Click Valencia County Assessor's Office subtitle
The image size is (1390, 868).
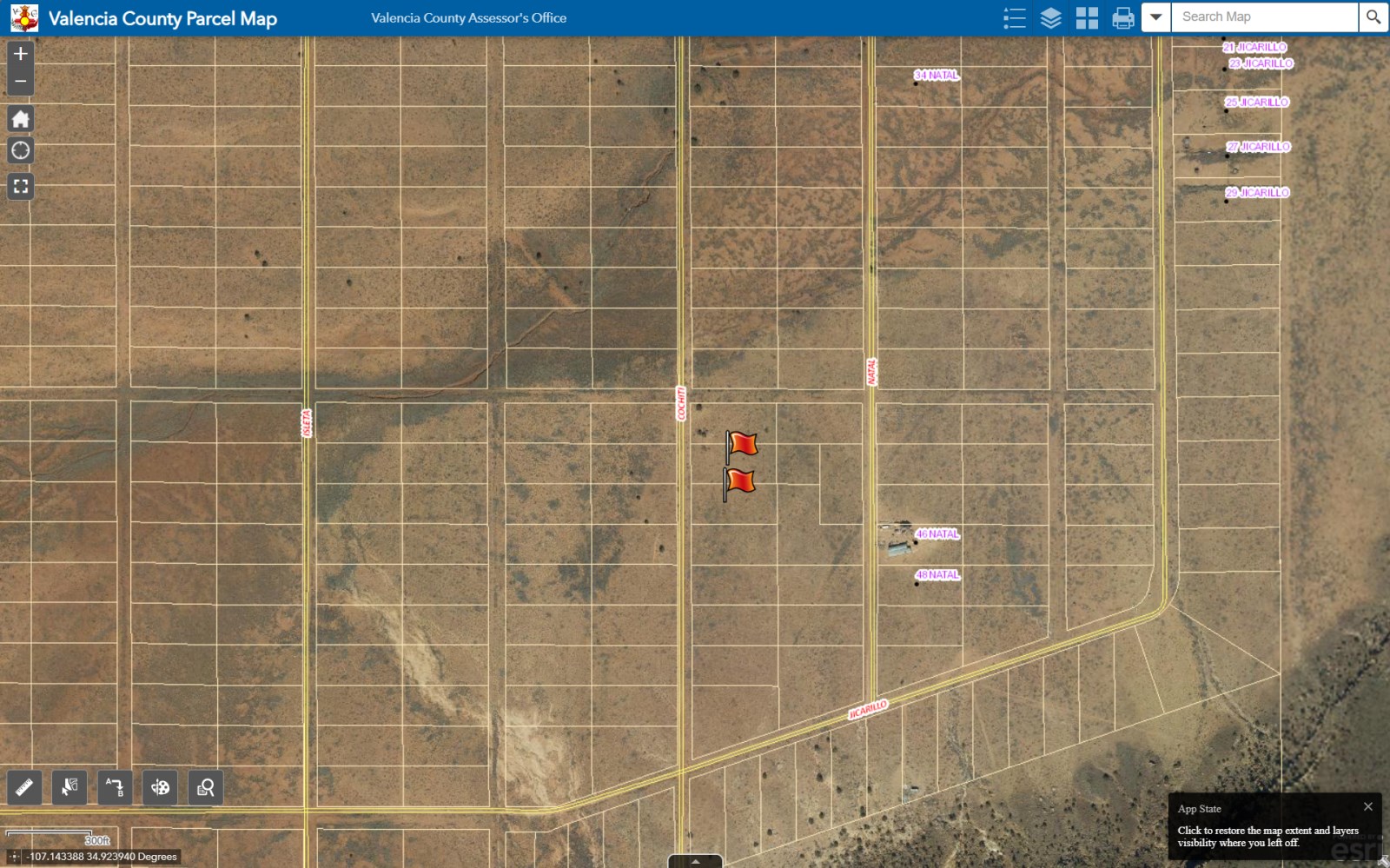click(x=468, y=17)
